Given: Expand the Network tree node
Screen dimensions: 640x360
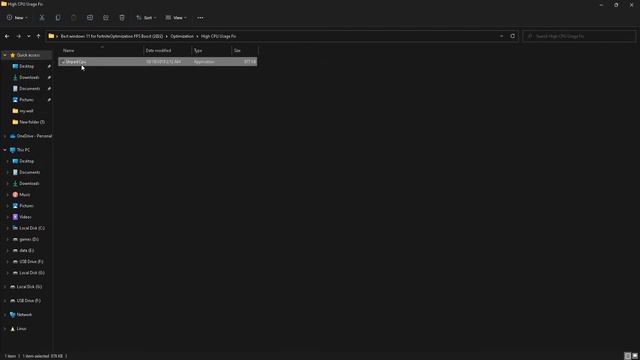Looking at the screenshot, I should [x=5, y=315].
